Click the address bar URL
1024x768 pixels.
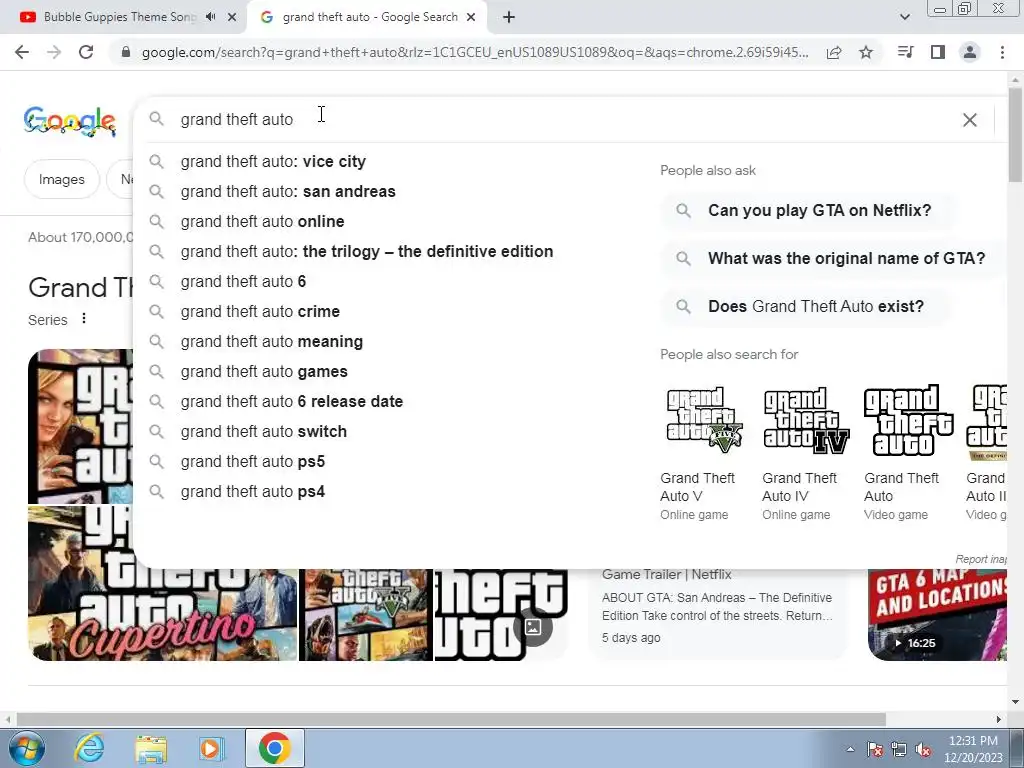pyautogui.click(x=475, y=52)
